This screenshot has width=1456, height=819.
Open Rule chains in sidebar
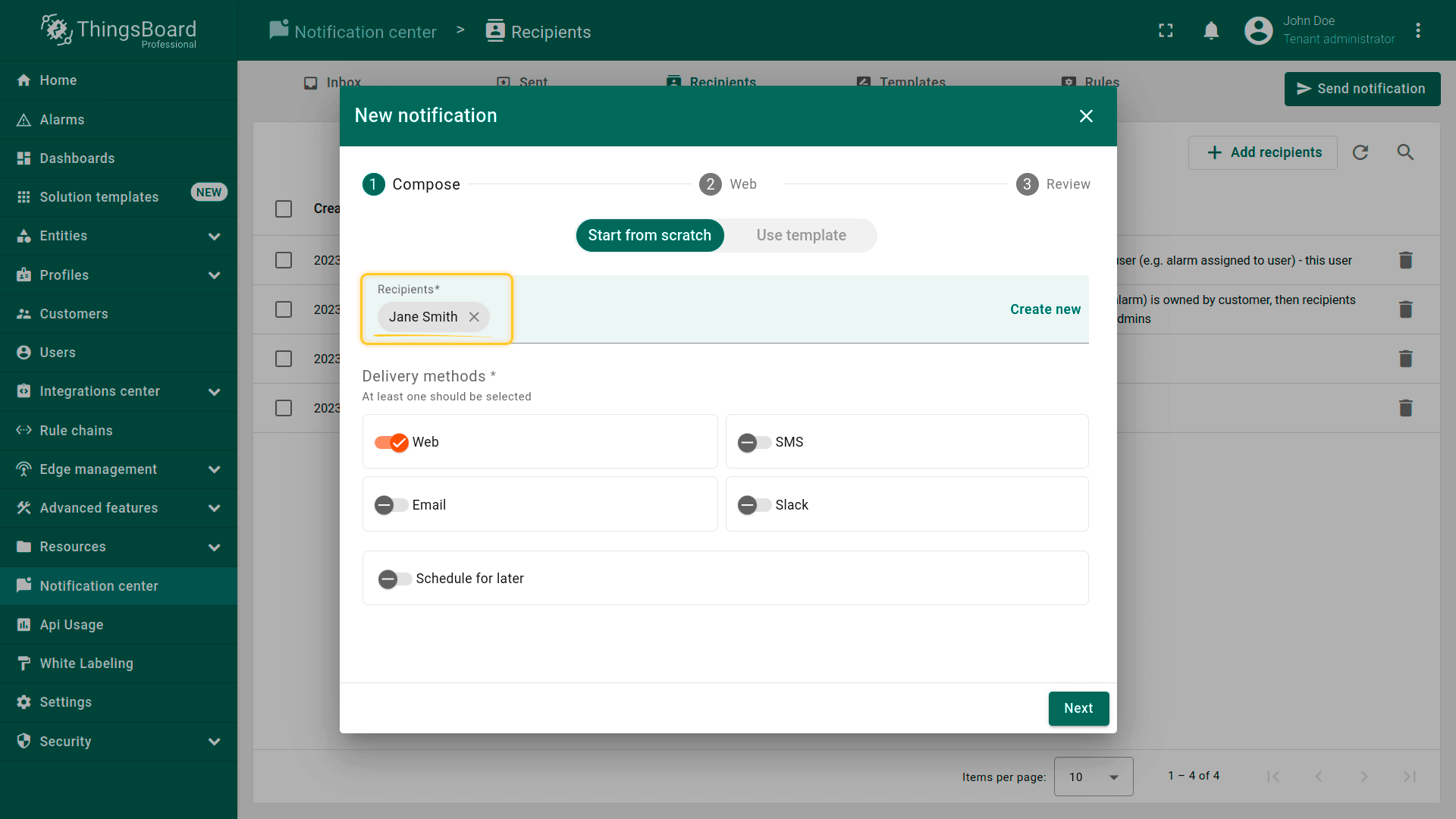(x=76, y=431)
